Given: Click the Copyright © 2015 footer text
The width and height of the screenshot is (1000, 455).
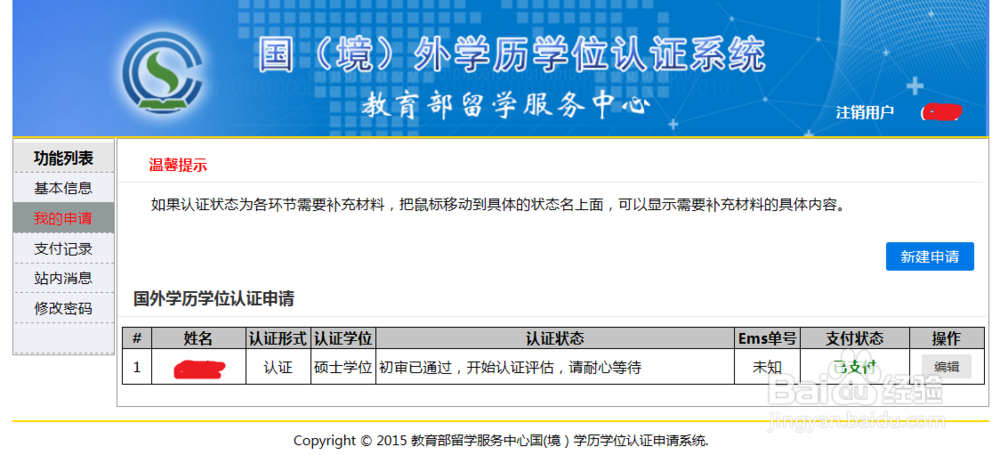Looking at the screenshot, I should (501, 440).
